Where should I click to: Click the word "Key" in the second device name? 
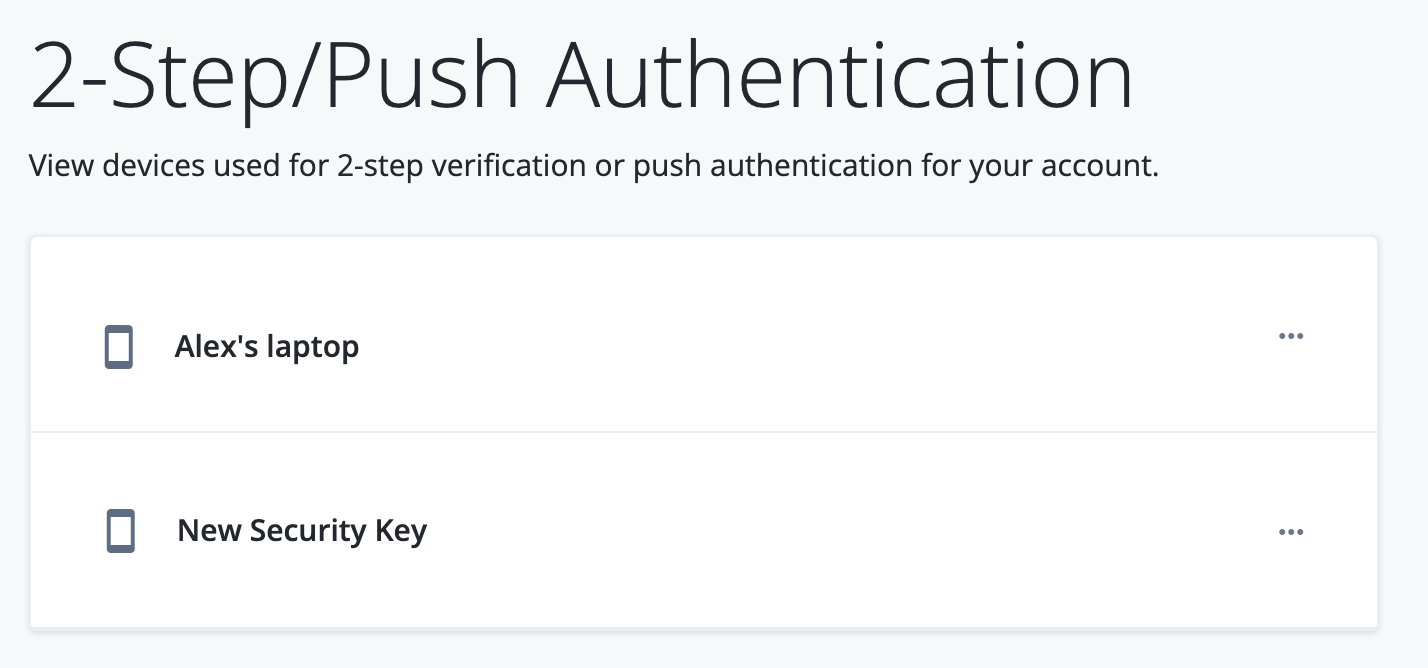click(x=401, y=531)
